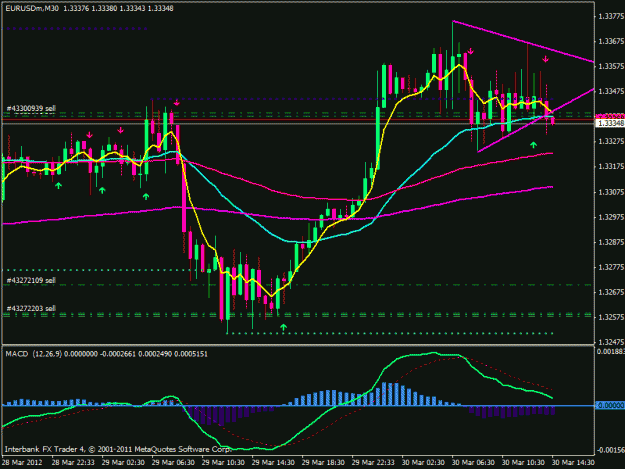The width and height of the screenshot is (625, 469).
Task: Click the 30 Mar 10:30 time label
Action: coord(523,463)
